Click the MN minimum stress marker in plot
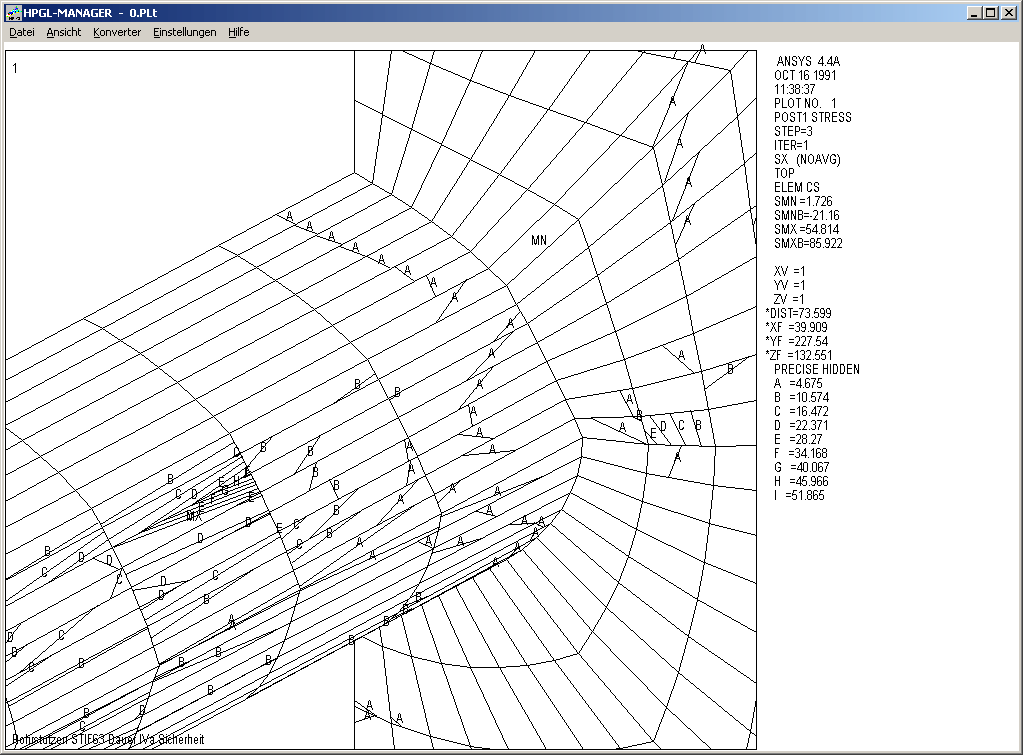This screenshot has height=755, width=1023. pyautogui.click(x=539, y=241)
